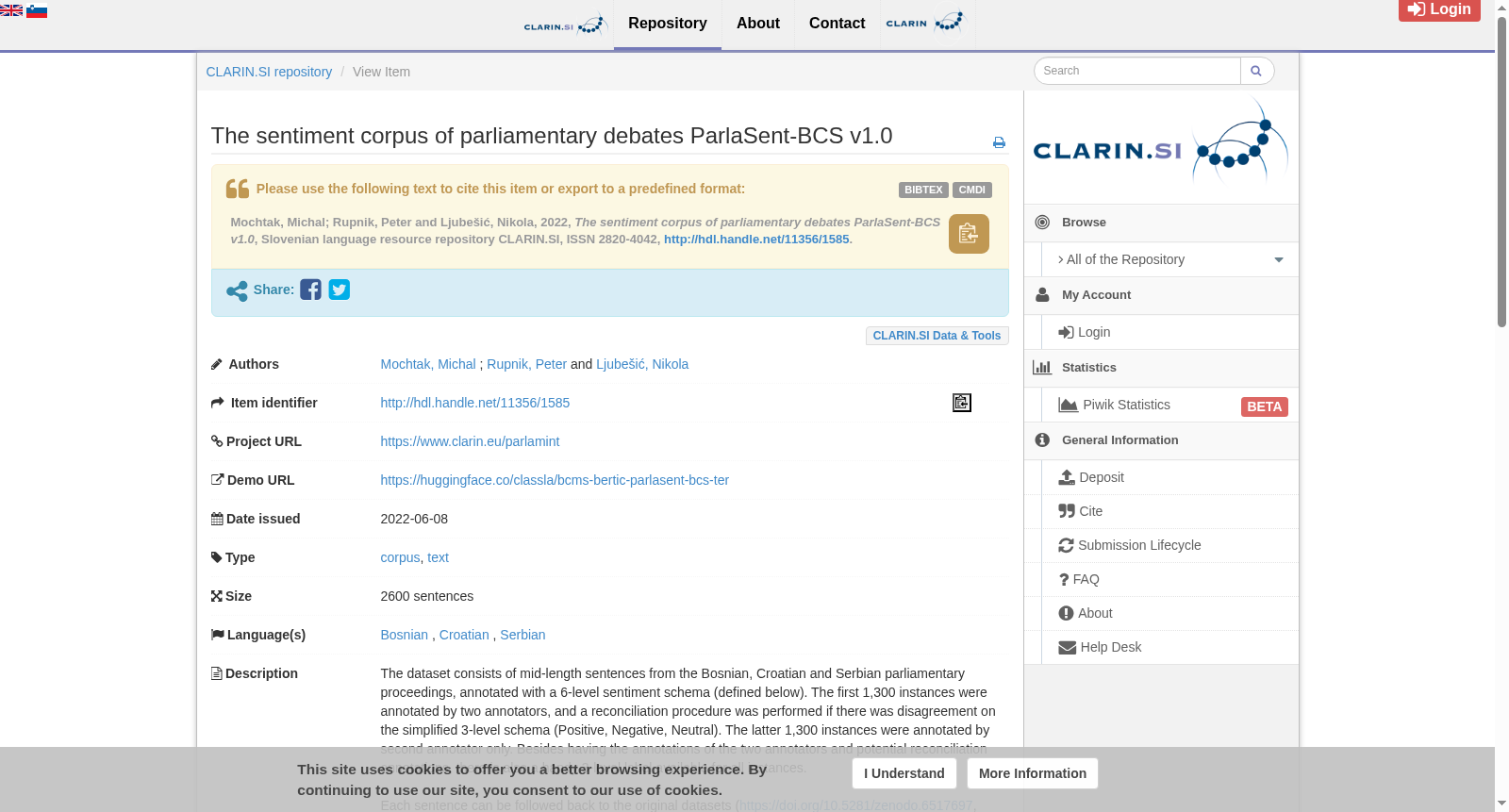Focus the Search input field
This screenshot has height=812, width=1509.
[1137, 71]
